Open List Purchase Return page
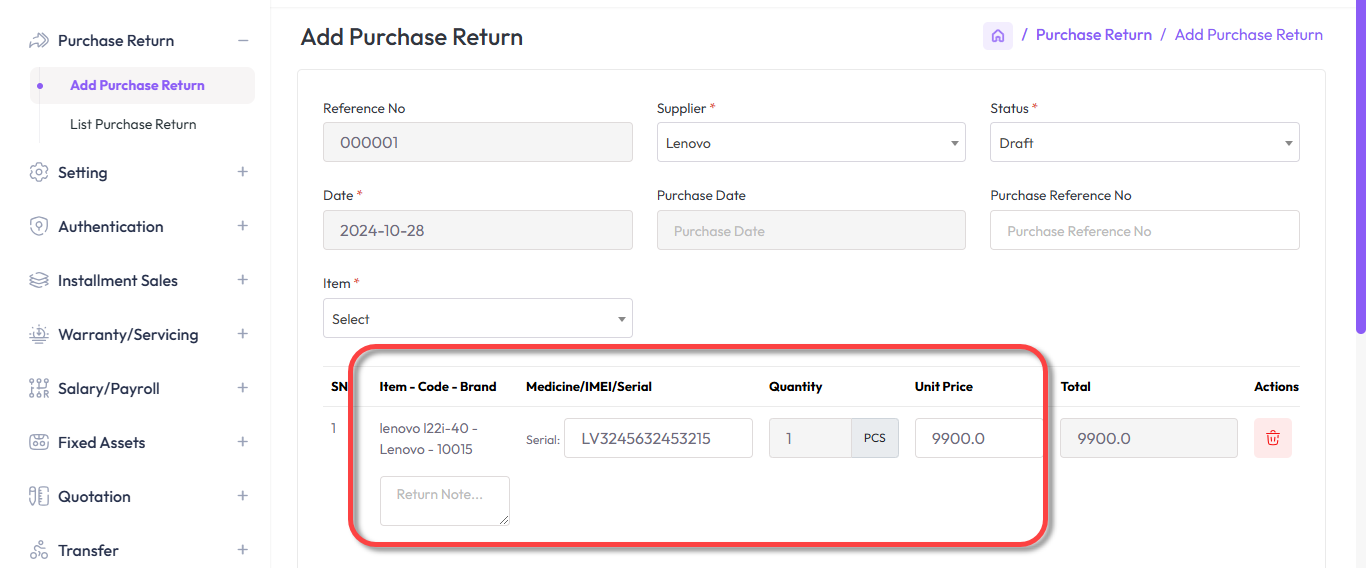This screenshot has height=568, width=1366. (x=133, y=125)
